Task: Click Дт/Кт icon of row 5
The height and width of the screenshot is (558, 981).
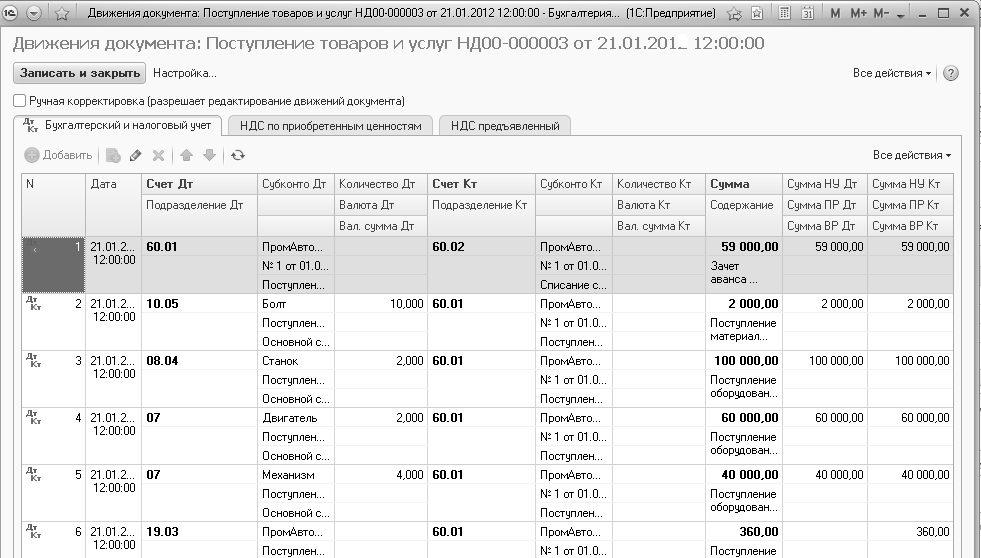Action: pyautogui.click(x=33, y=474)
